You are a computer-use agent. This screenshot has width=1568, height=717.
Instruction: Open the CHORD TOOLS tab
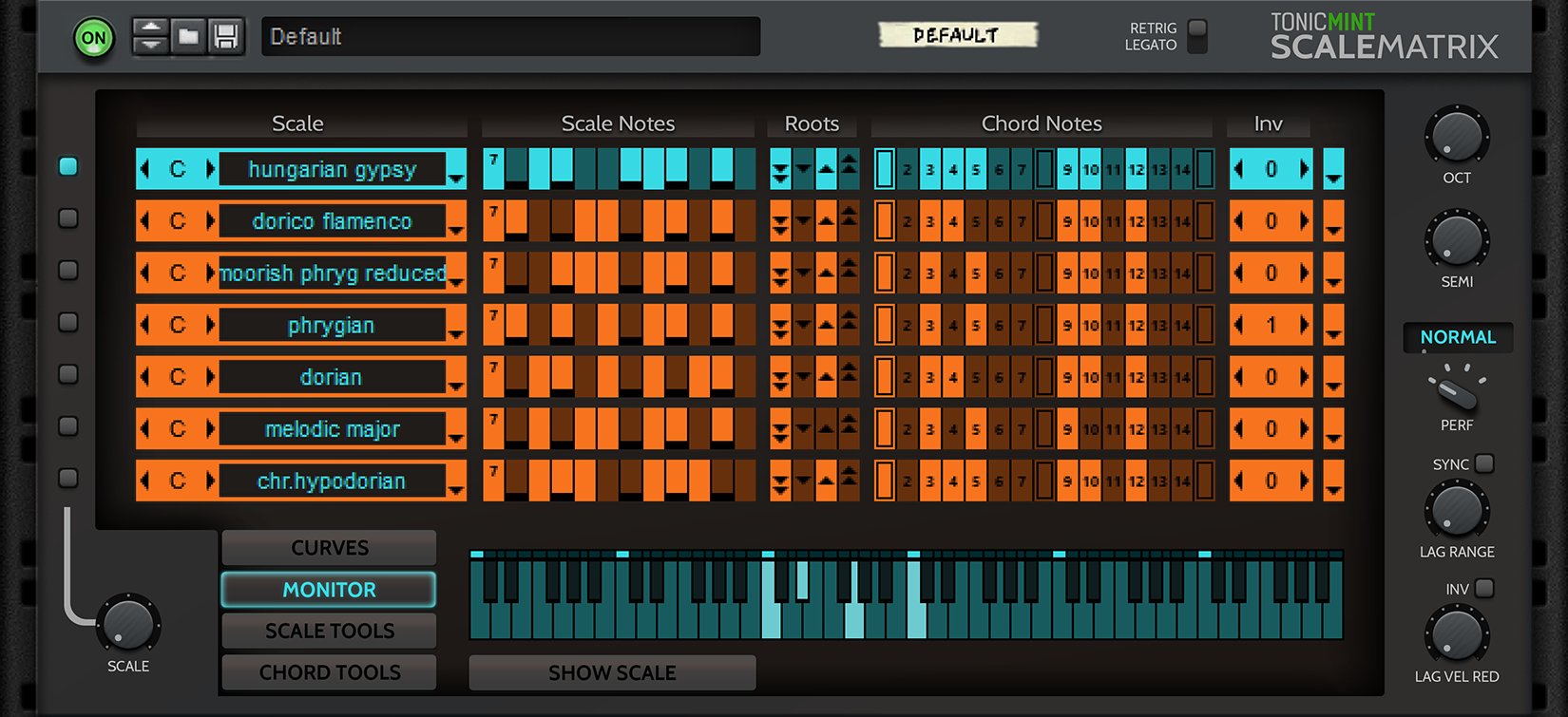point(329,672)
